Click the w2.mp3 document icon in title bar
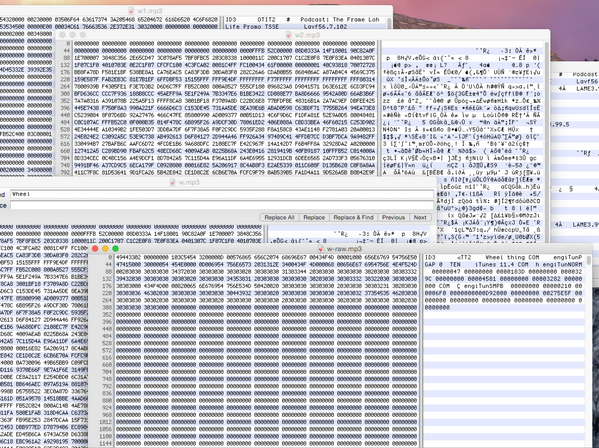Viewport: 599px width, 448px height. (289, 35)
